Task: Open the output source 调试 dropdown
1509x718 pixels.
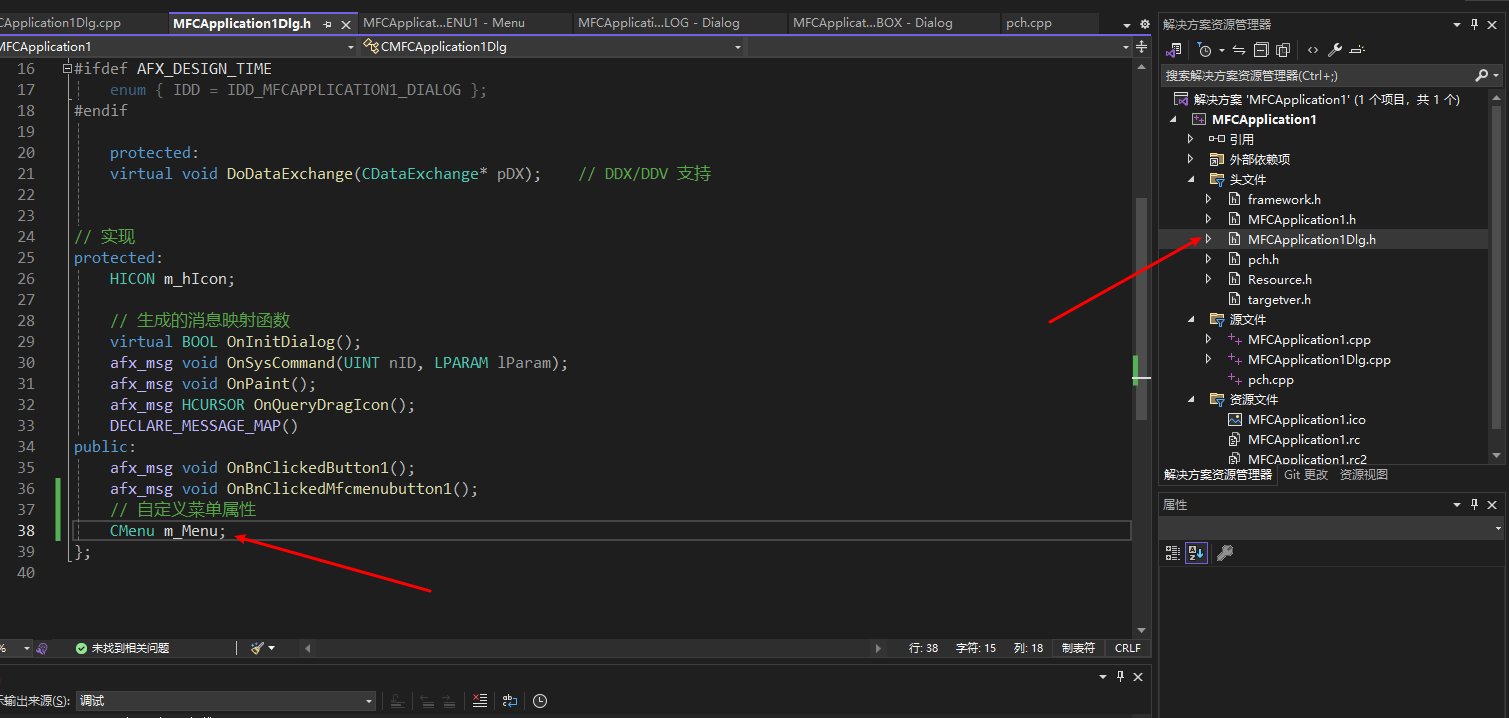Action: [226, 701]
